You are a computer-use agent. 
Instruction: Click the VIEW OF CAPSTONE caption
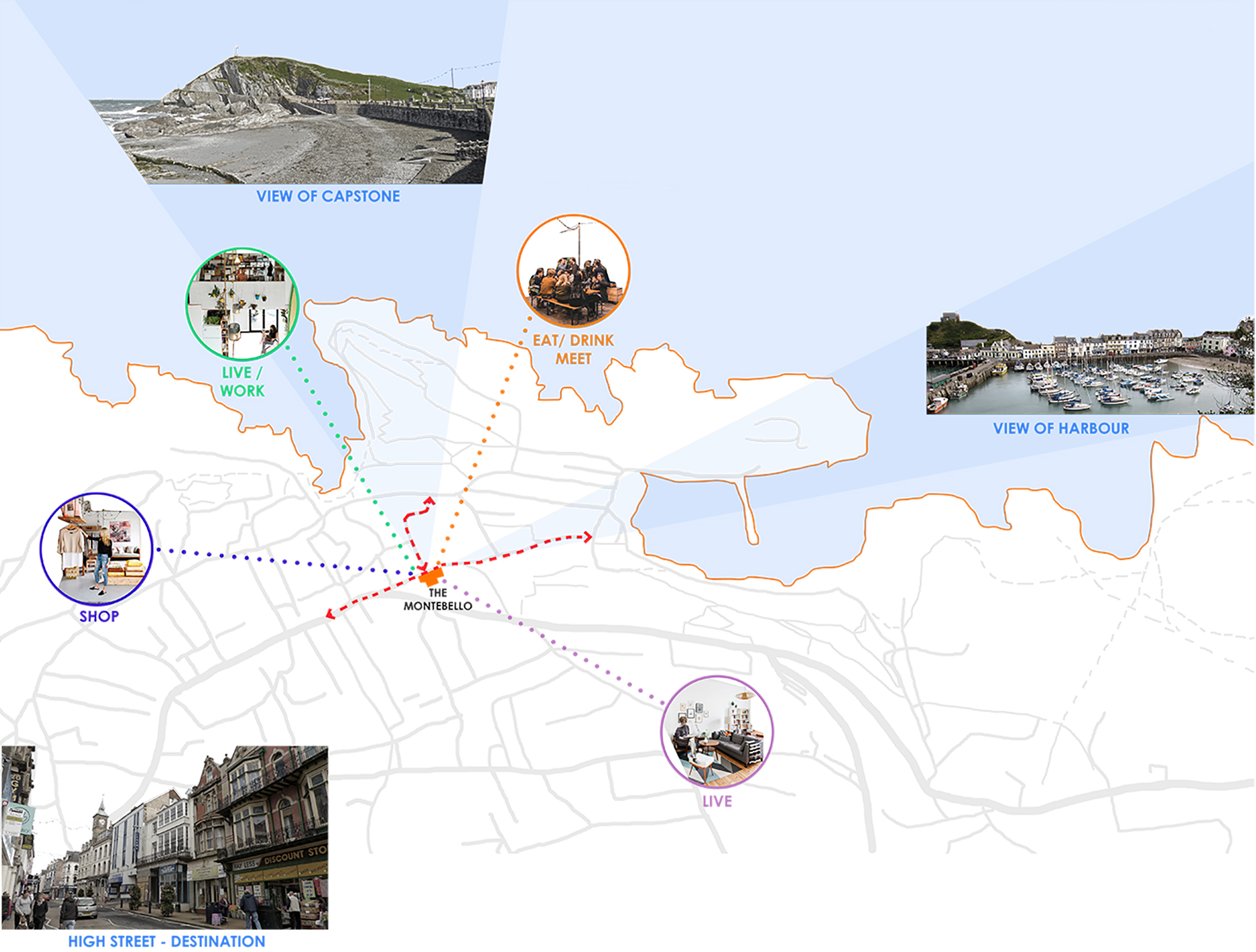pyautogui.click(x=328, y=197)
